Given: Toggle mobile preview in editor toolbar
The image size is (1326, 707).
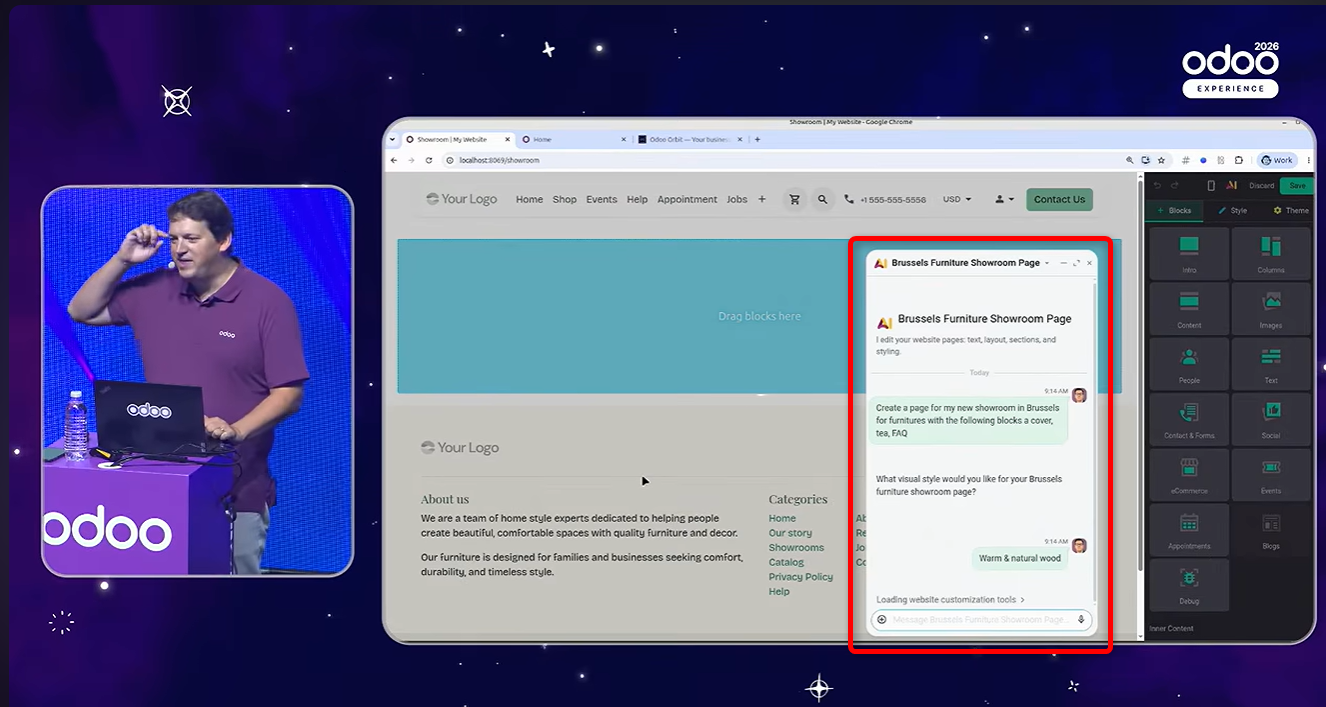Looking at the screenshot, I should [x=1211, y=185].
